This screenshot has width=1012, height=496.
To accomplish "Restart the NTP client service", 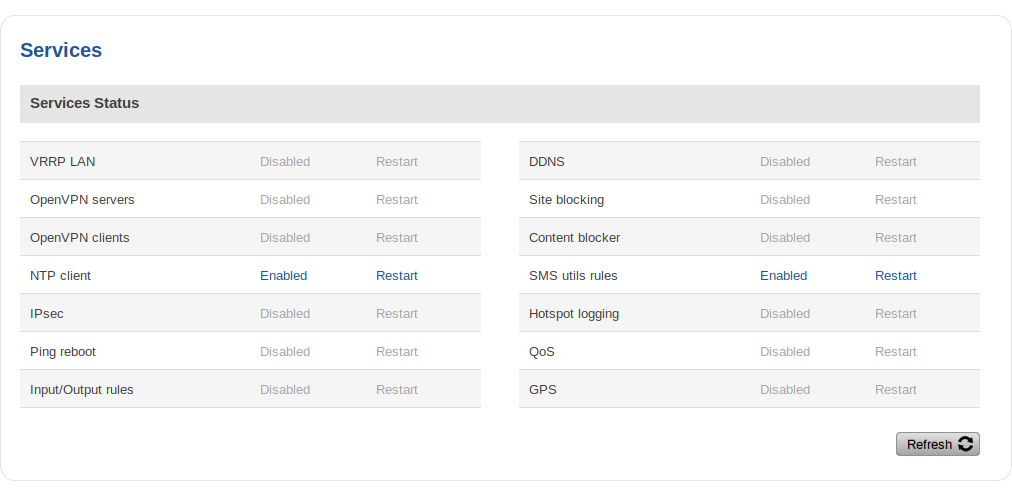I will [x=397, y=276].
